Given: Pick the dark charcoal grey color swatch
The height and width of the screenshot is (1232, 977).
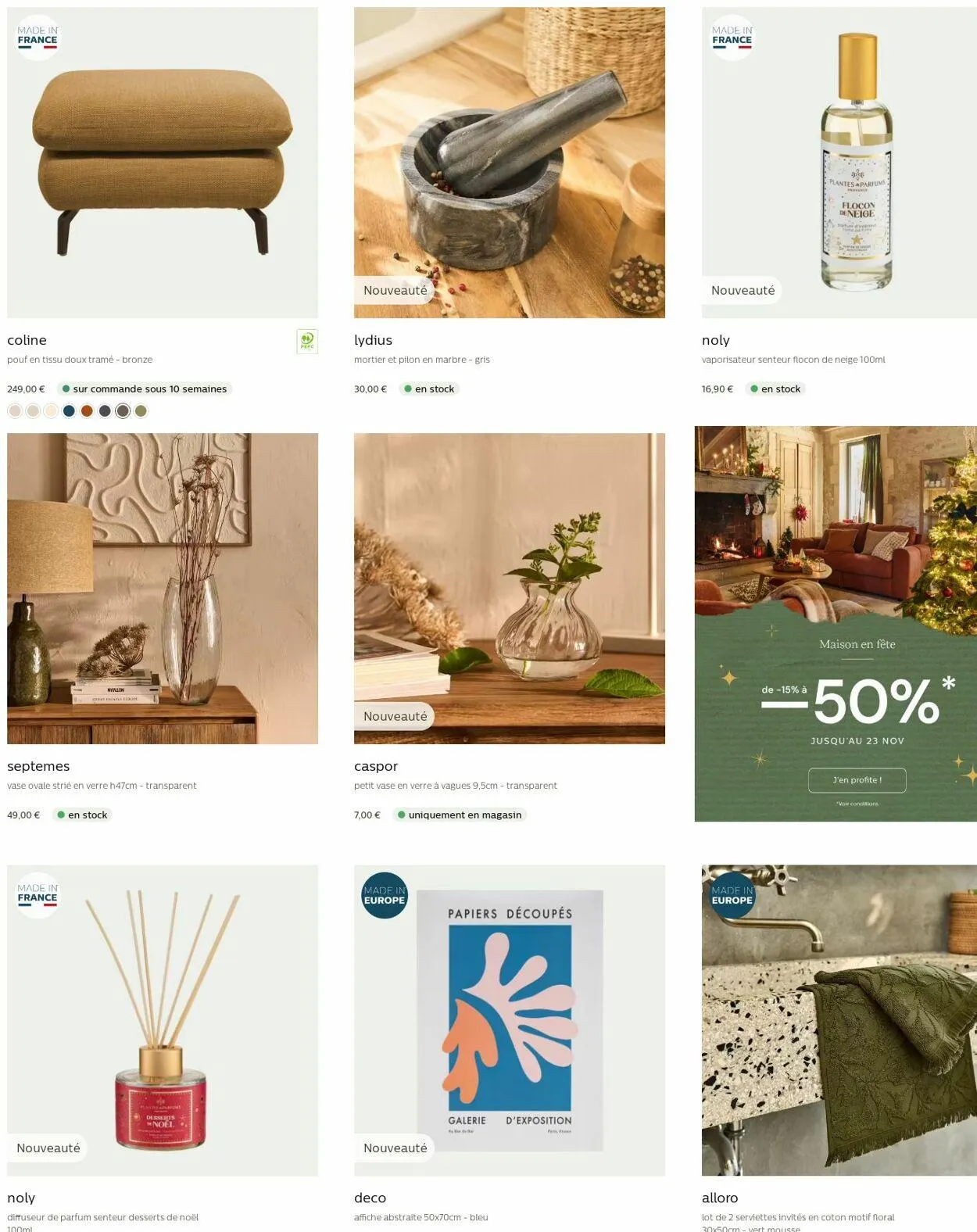Looking at the screenshot, I should 105,411.
